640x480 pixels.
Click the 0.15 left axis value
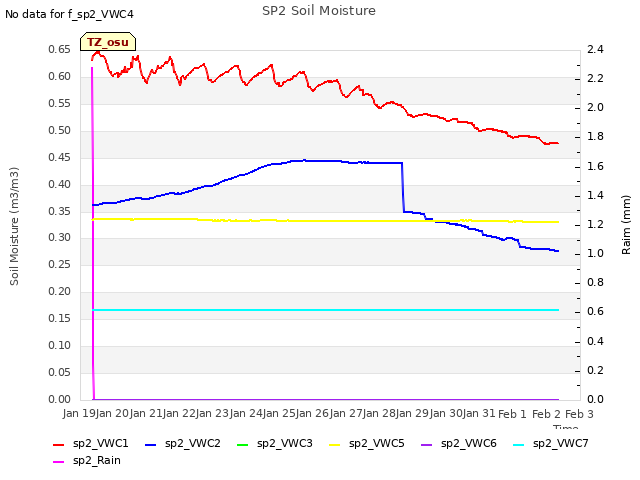60,318
